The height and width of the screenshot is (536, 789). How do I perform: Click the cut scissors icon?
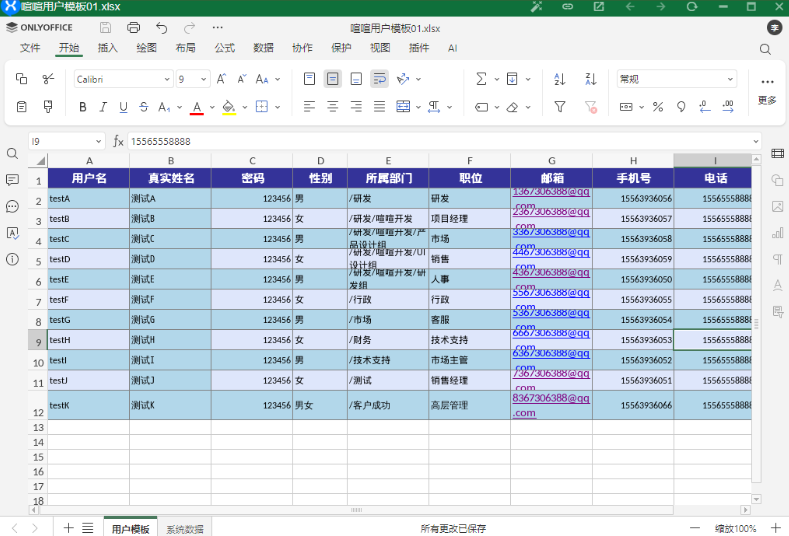[47, 79]
